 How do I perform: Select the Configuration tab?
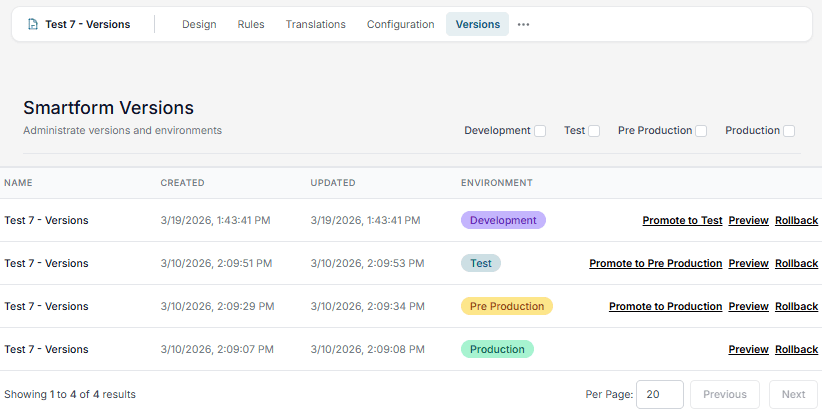tap(401, 24)
